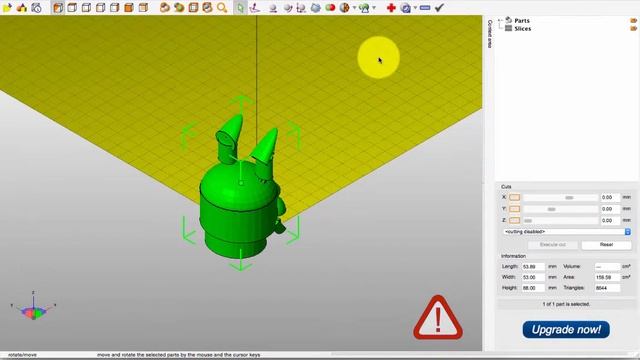Activate the magnifying glass zoom tool
640x360 pixels.
click(222, 7)
